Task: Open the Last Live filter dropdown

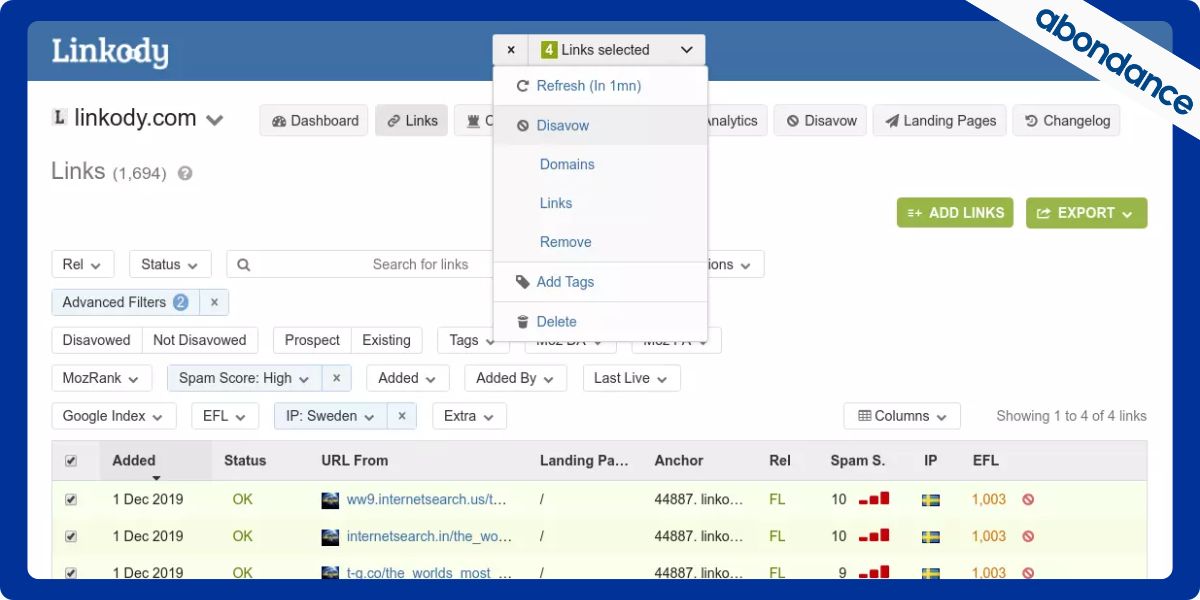Action: point(631,378)
